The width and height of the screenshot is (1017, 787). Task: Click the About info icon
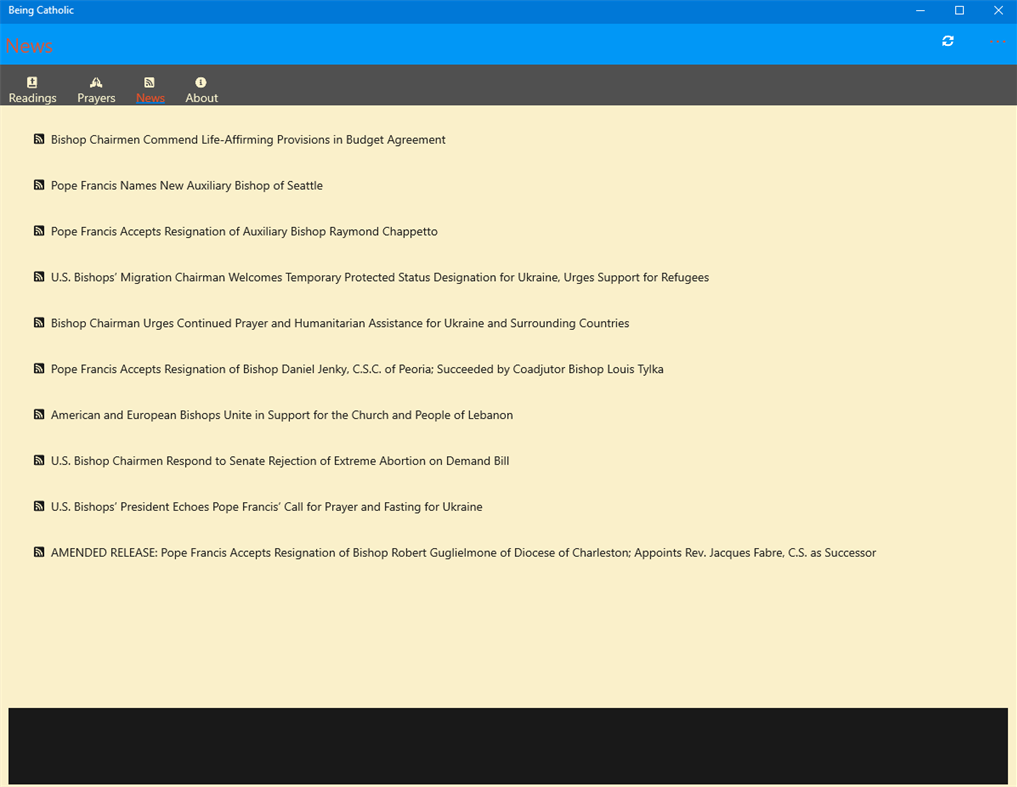[201, 84]
